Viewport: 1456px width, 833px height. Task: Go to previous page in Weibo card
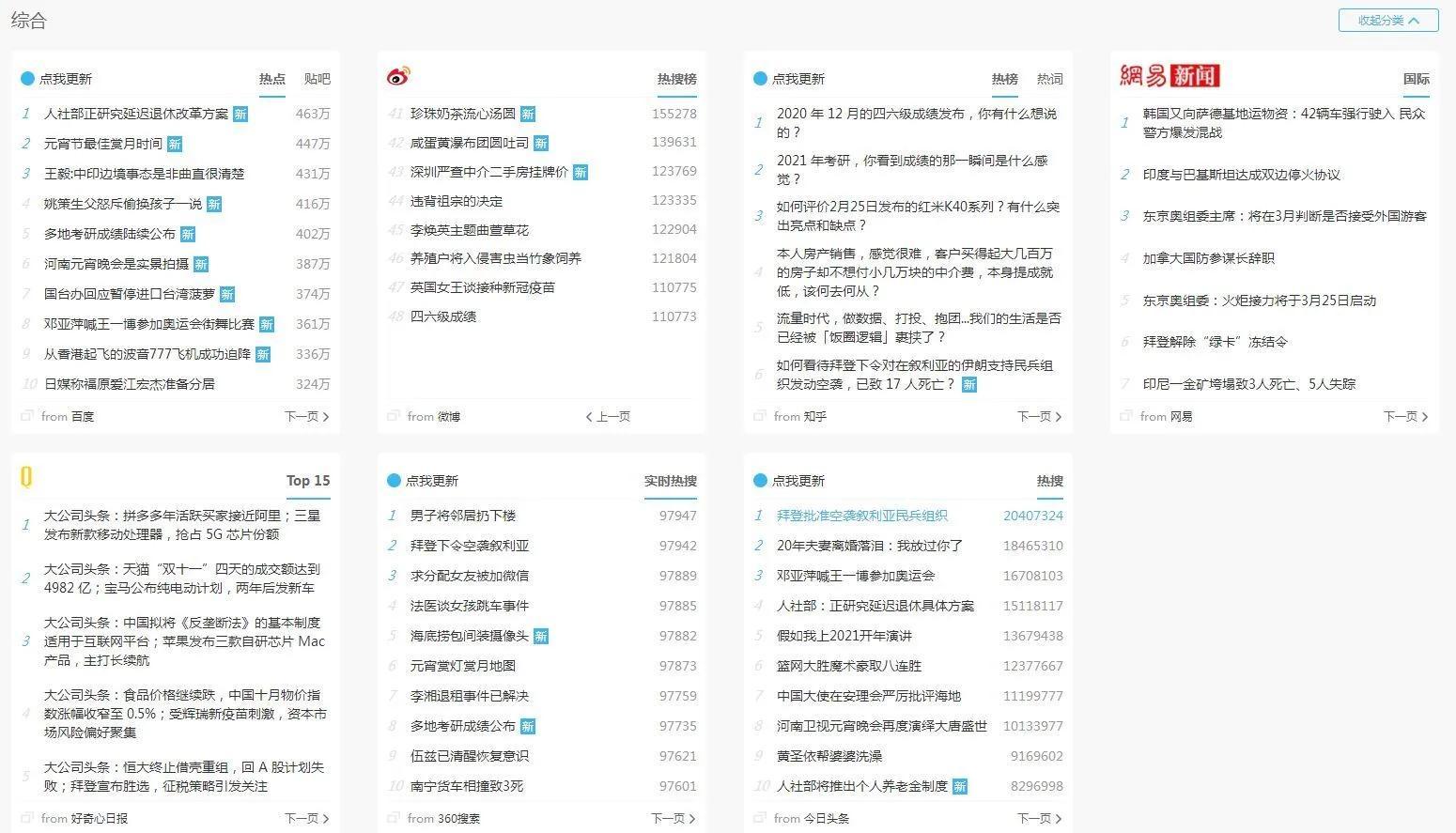click(608, 416)
